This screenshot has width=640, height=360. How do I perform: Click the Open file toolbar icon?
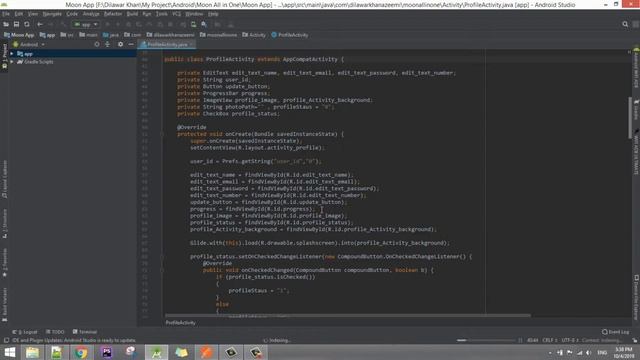coord(6,24)
